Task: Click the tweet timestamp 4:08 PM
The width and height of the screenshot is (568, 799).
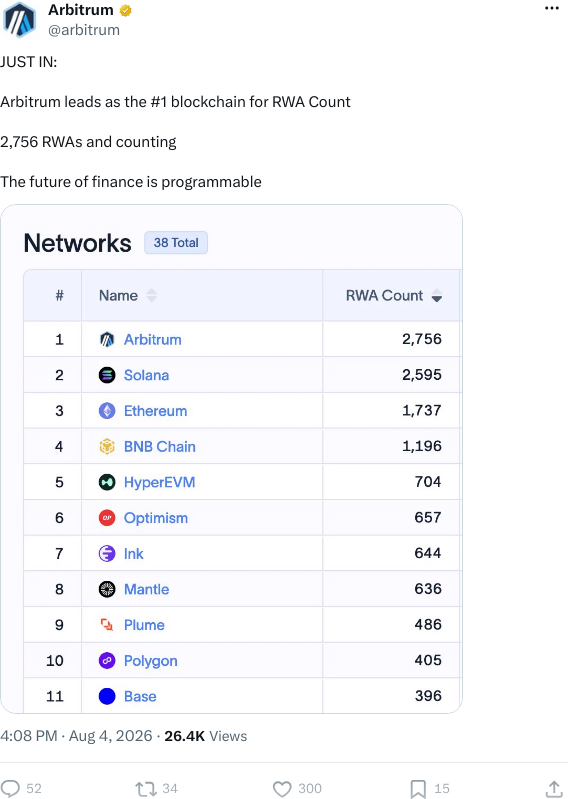Action: 29,736
